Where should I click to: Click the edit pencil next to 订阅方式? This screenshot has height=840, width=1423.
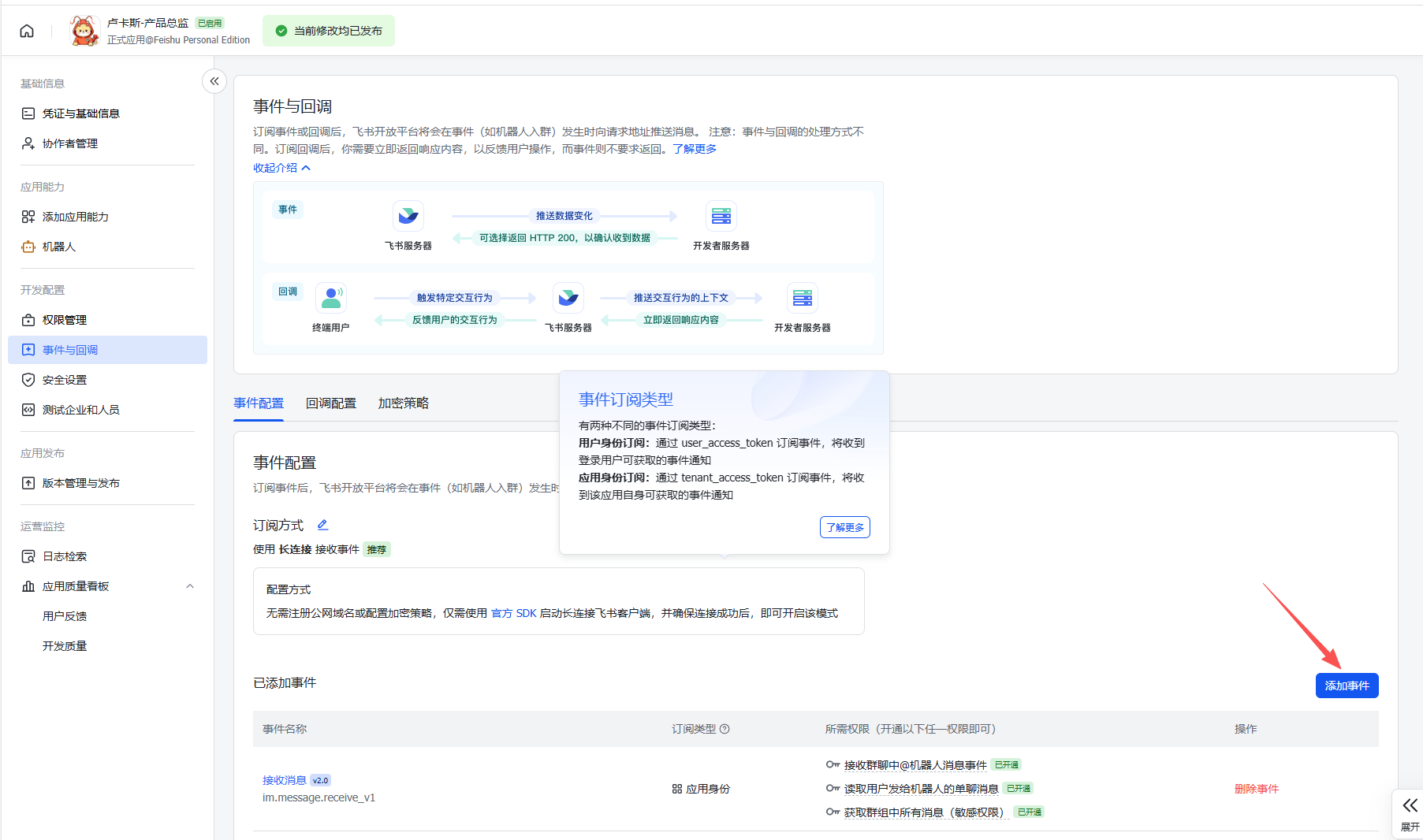coord(322,525)
